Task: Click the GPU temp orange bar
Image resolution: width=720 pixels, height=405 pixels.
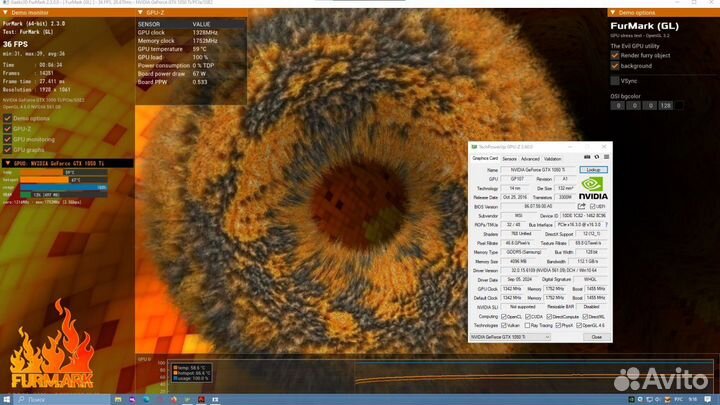Action: tap(41, 172)
